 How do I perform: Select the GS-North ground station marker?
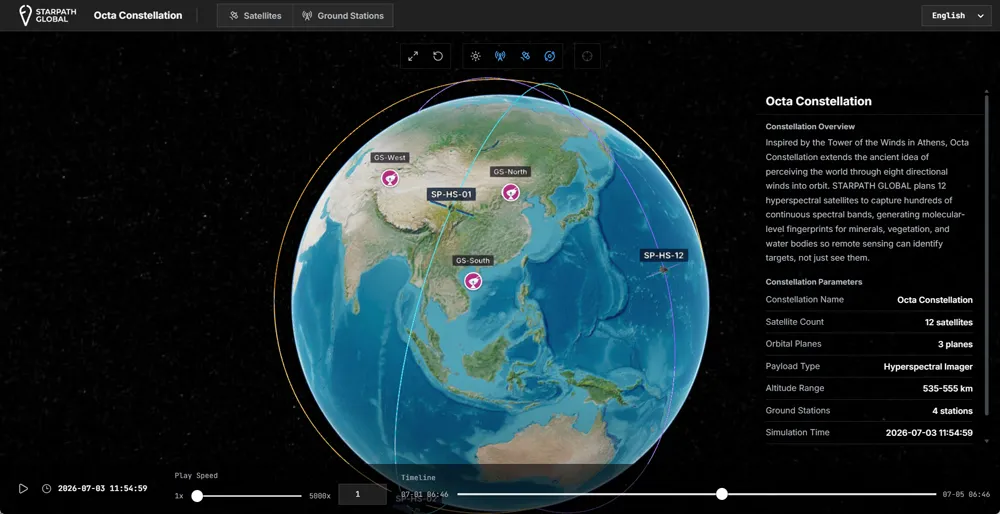(510, 192)
